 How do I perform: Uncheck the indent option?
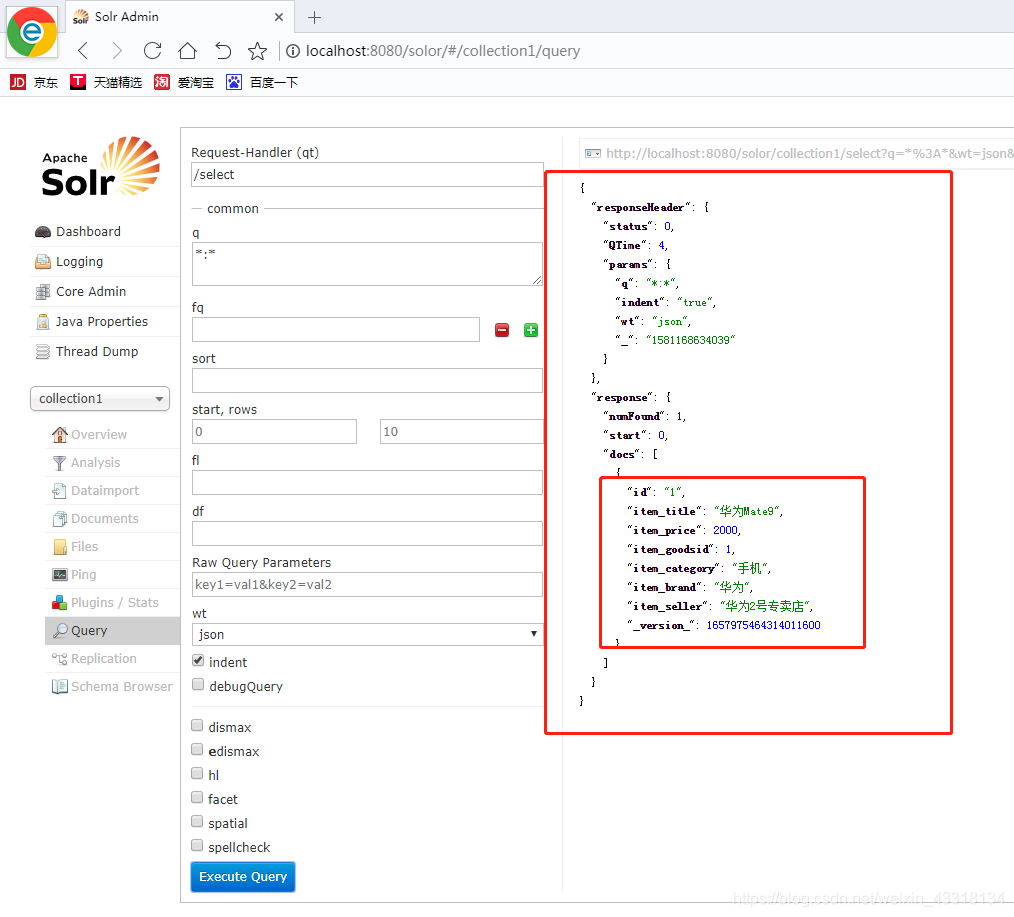pos(197,659)
